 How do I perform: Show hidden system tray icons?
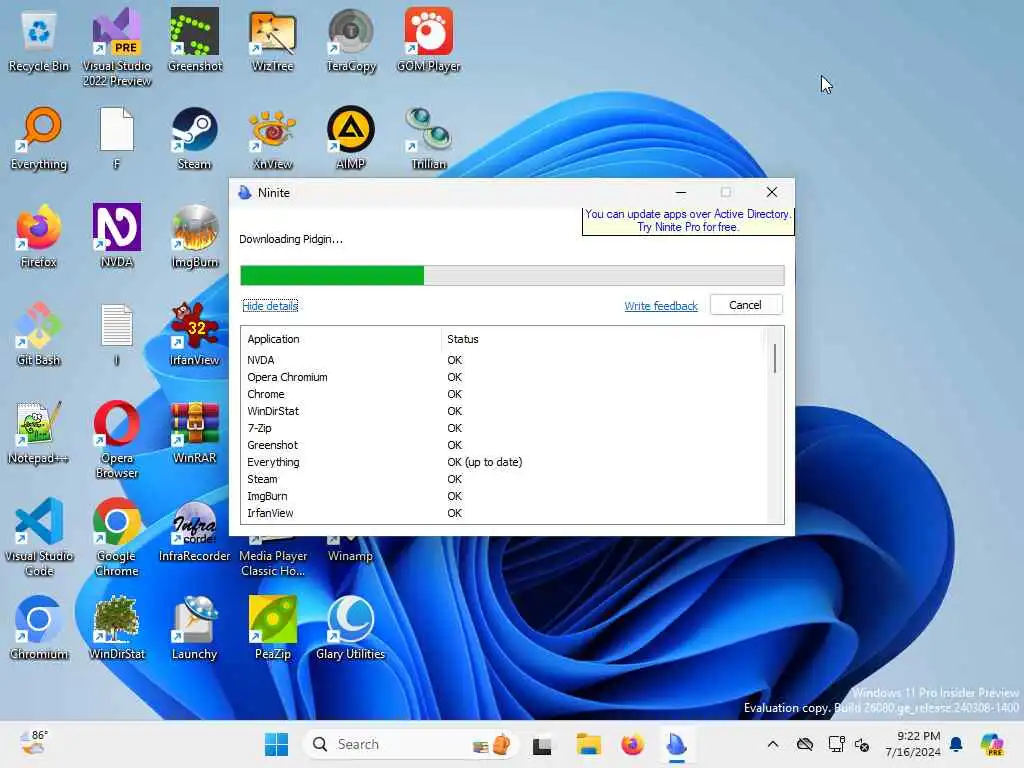pos(773,744)
